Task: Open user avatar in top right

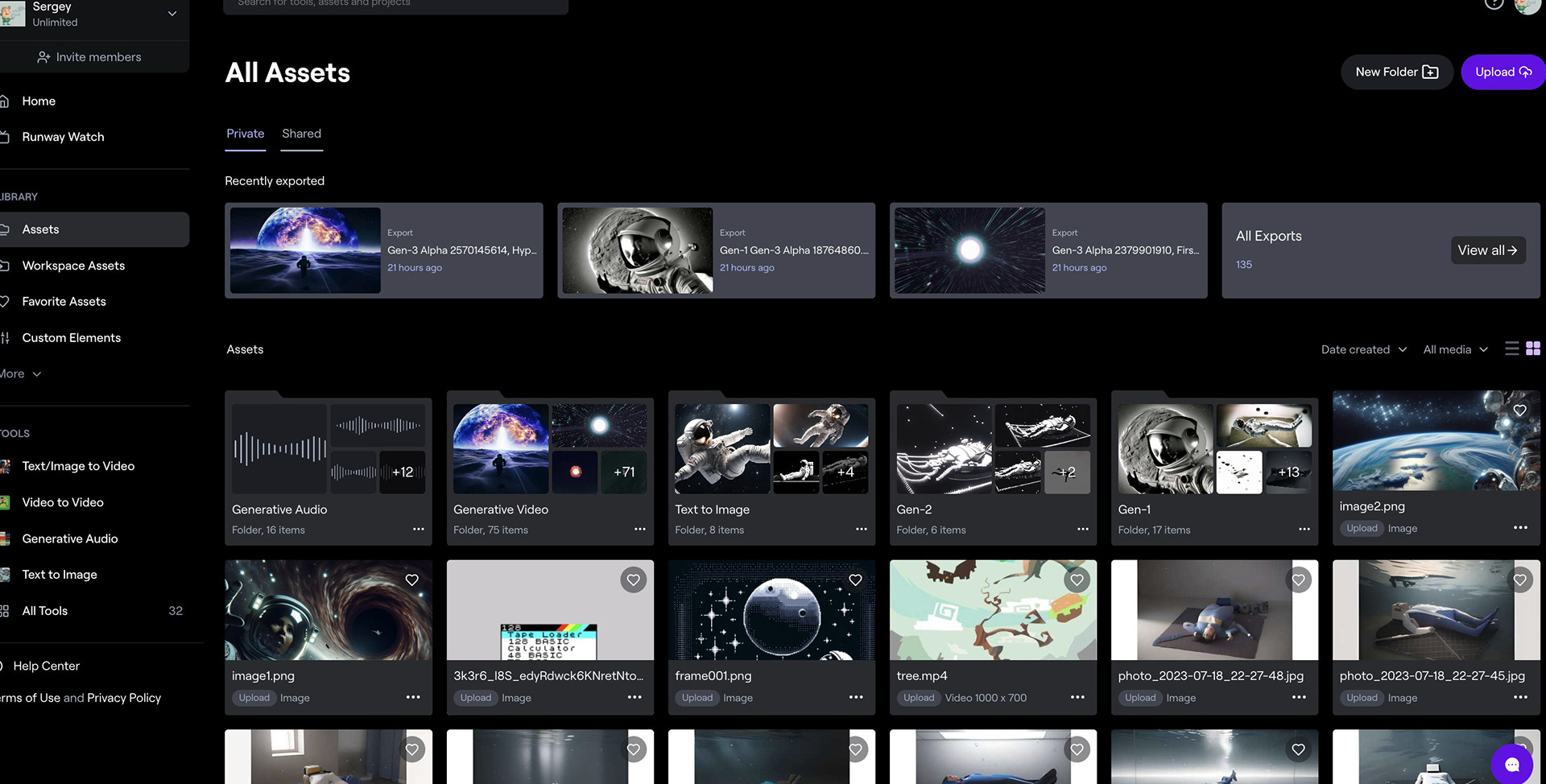Action: (1527, 6)
